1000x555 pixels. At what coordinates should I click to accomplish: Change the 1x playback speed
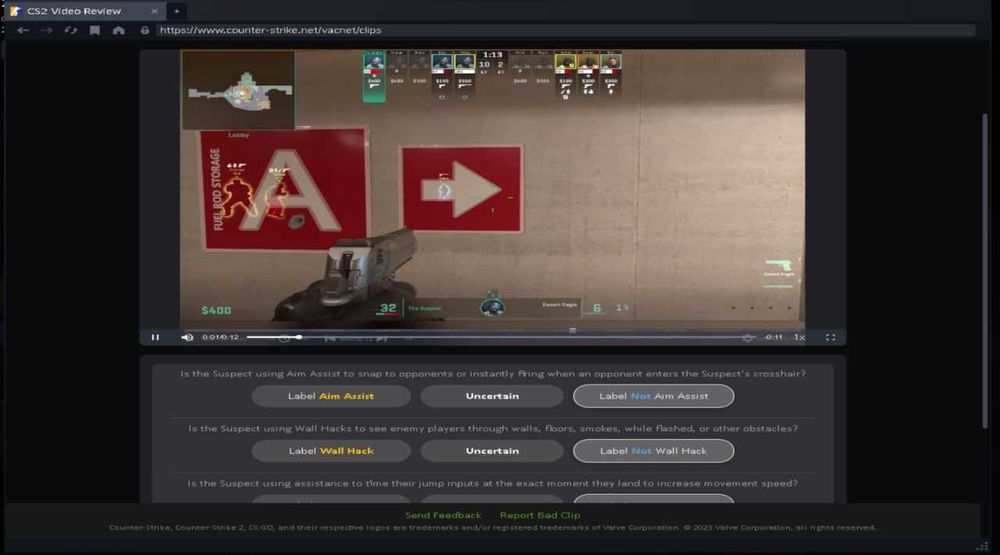click(x=799, y=337)
